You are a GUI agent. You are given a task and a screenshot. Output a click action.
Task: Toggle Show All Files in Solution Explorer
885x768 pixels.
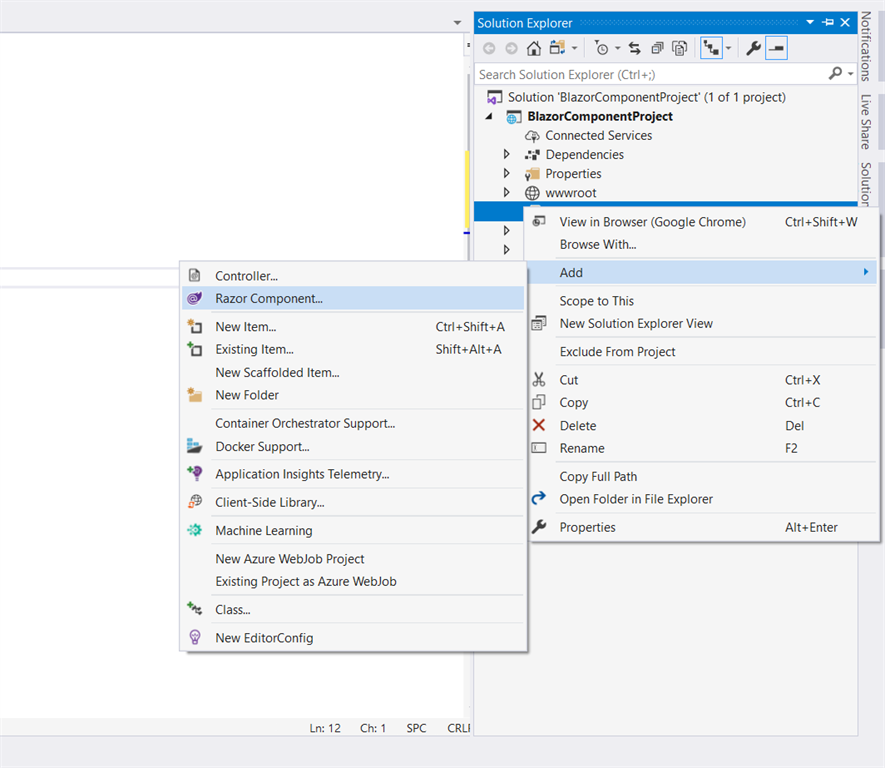[680, 49]
